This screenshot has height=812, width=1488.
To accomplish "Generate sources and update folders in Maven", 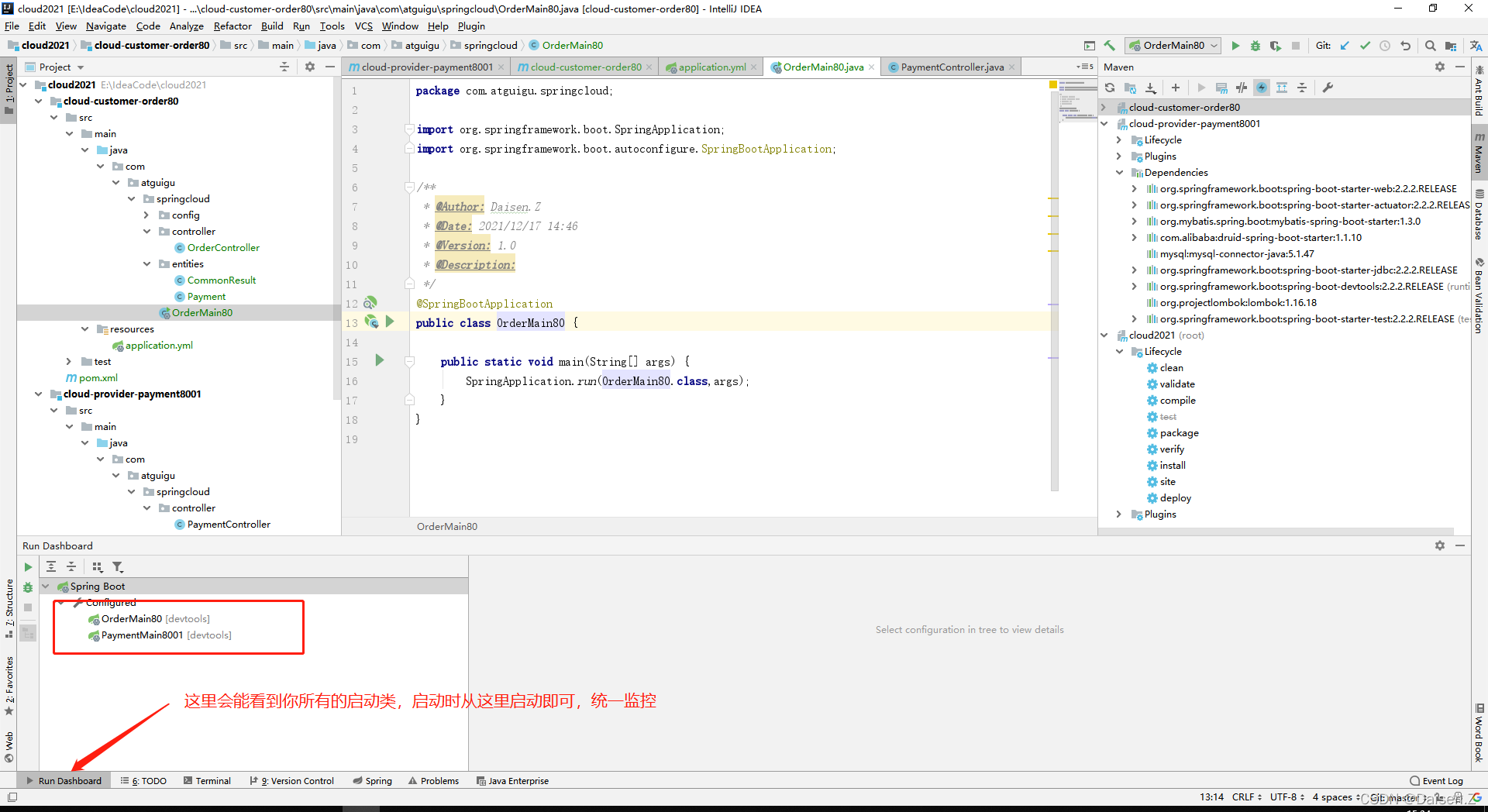I will click(x=1130, y=88).
